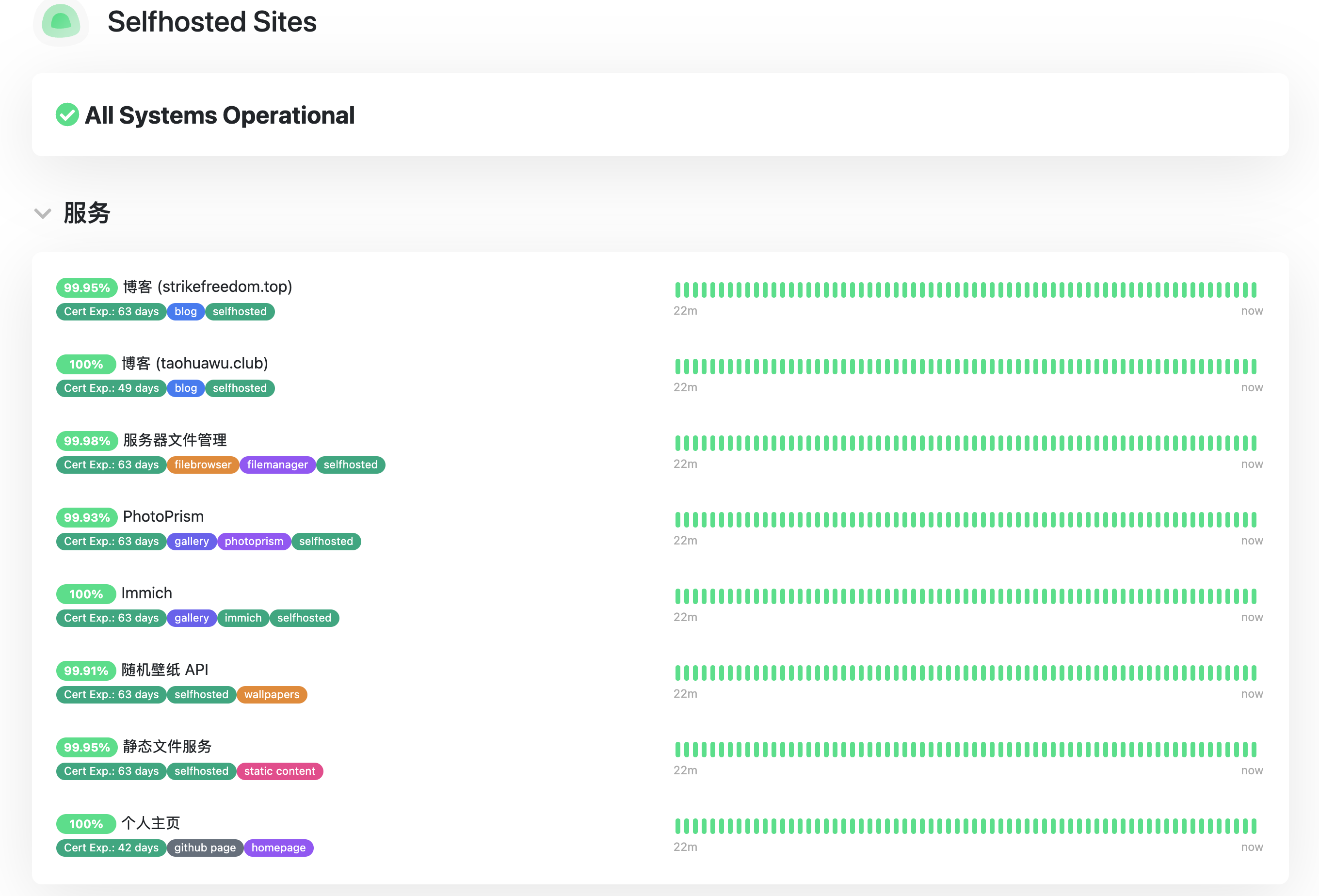
Task: Click the green checkmark status icon
Action: [x=67, y=114]
